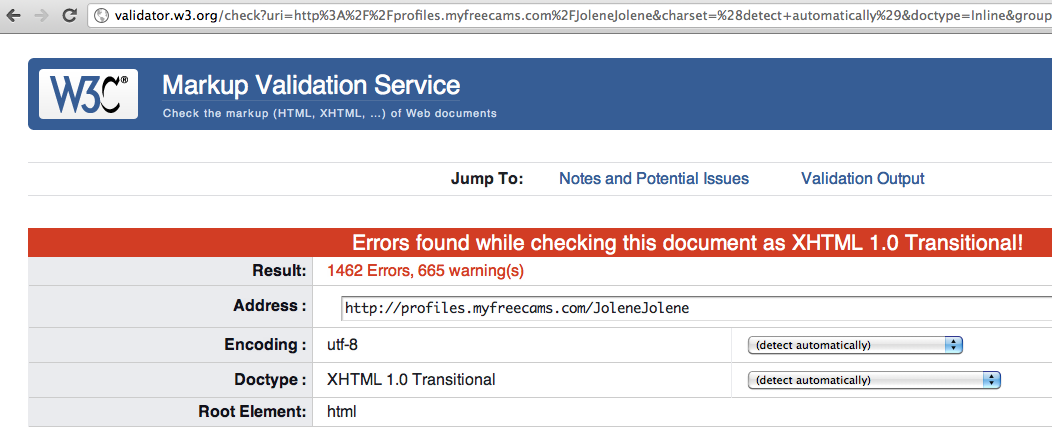Open the Markup Validation Service heading link
This screenshot has width=1052, height=435.
click(311, 85)
